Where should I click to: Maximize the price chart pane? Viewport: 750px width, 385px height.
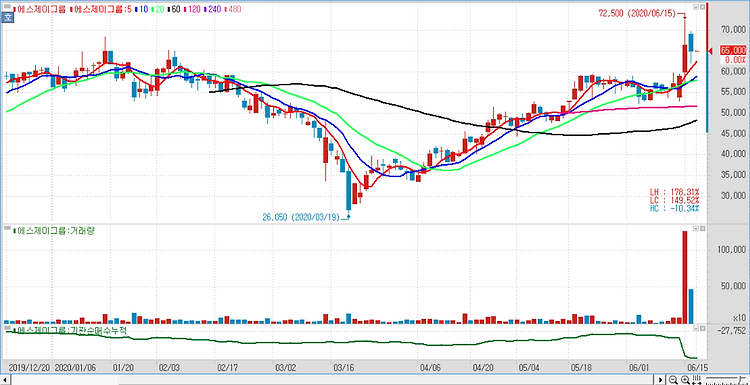pos(702,7)
